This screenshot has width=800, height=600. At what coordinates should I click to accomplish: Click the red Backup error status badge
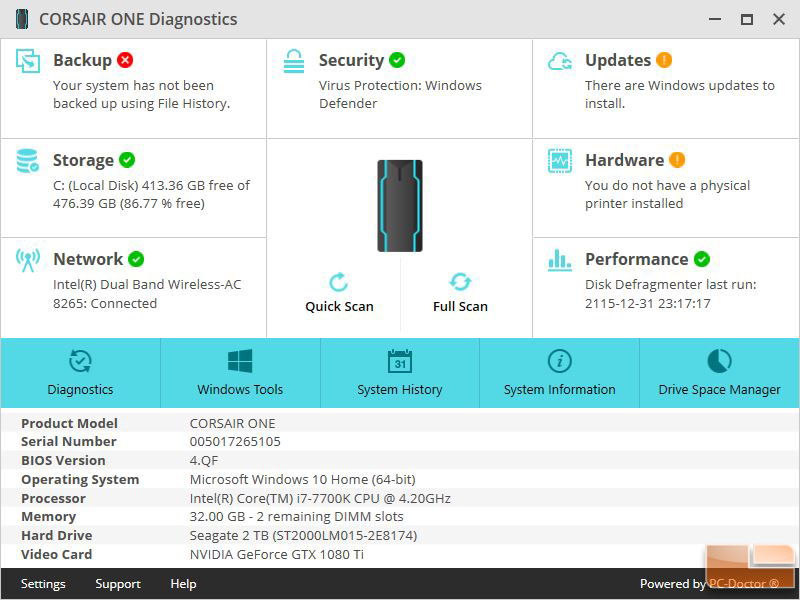[x=125, y=60]
